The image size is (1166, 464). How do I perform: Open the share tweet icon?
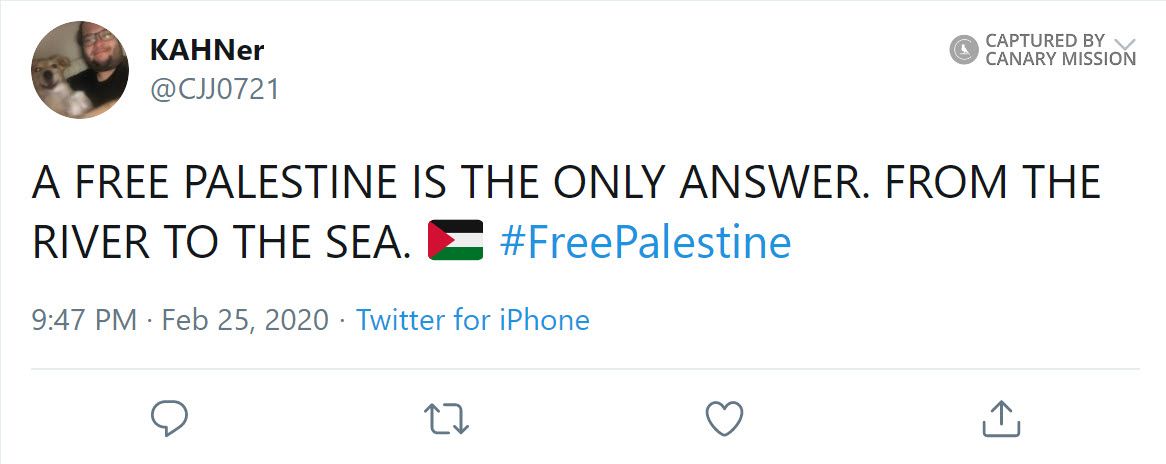(1001, 418)
